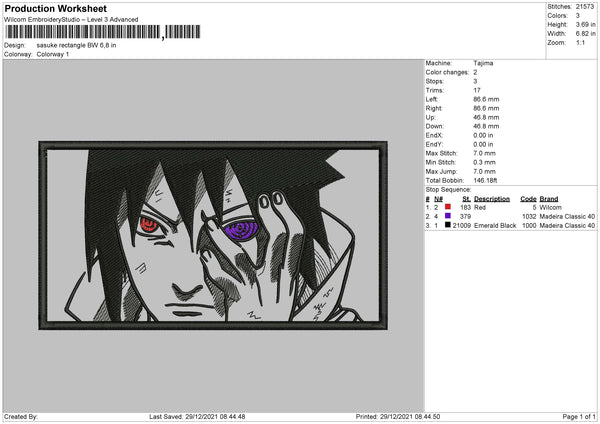Click the Trims value 17

coord(477,90)
